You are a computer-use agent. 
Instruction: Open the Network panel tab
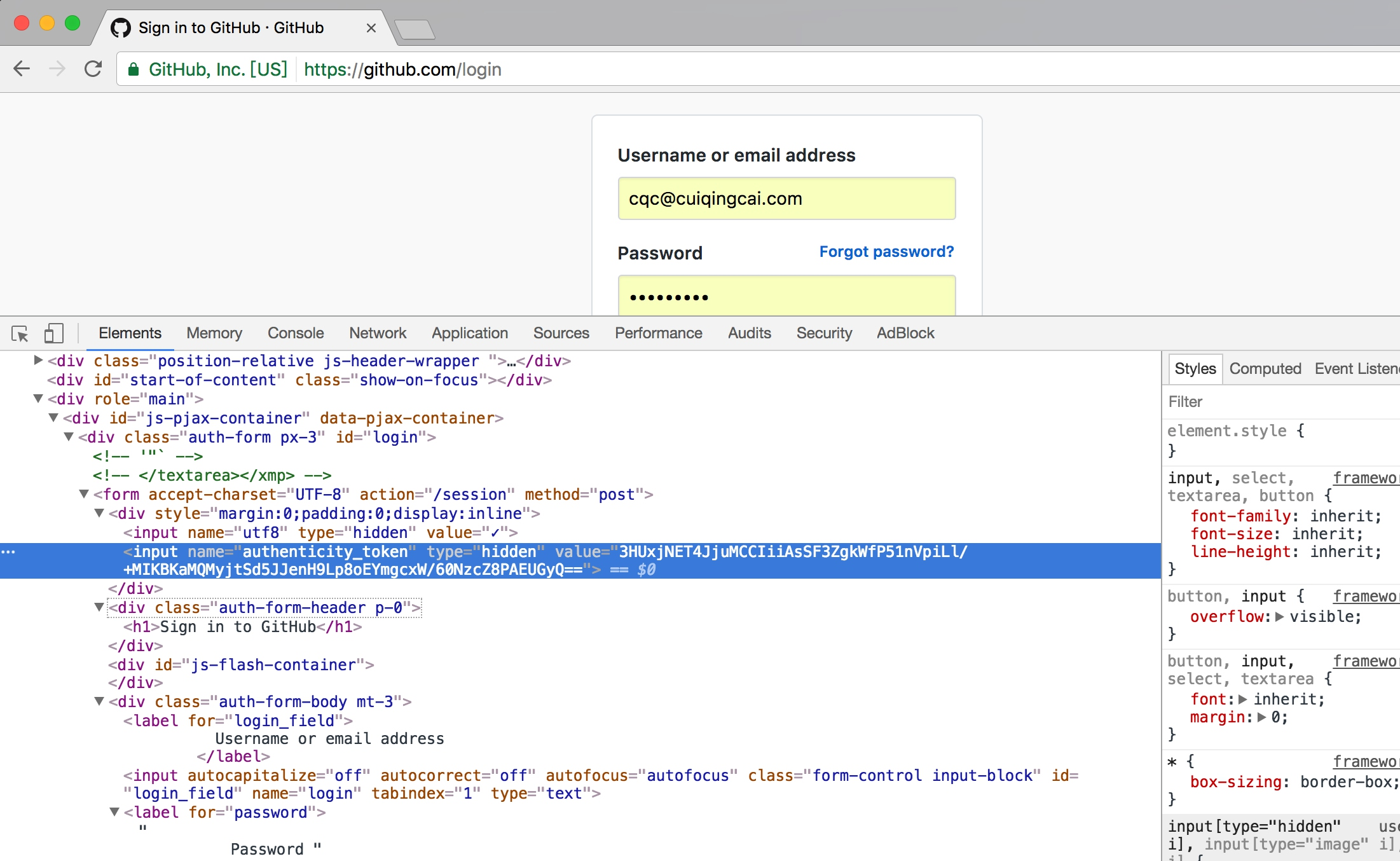click(378, 333)
